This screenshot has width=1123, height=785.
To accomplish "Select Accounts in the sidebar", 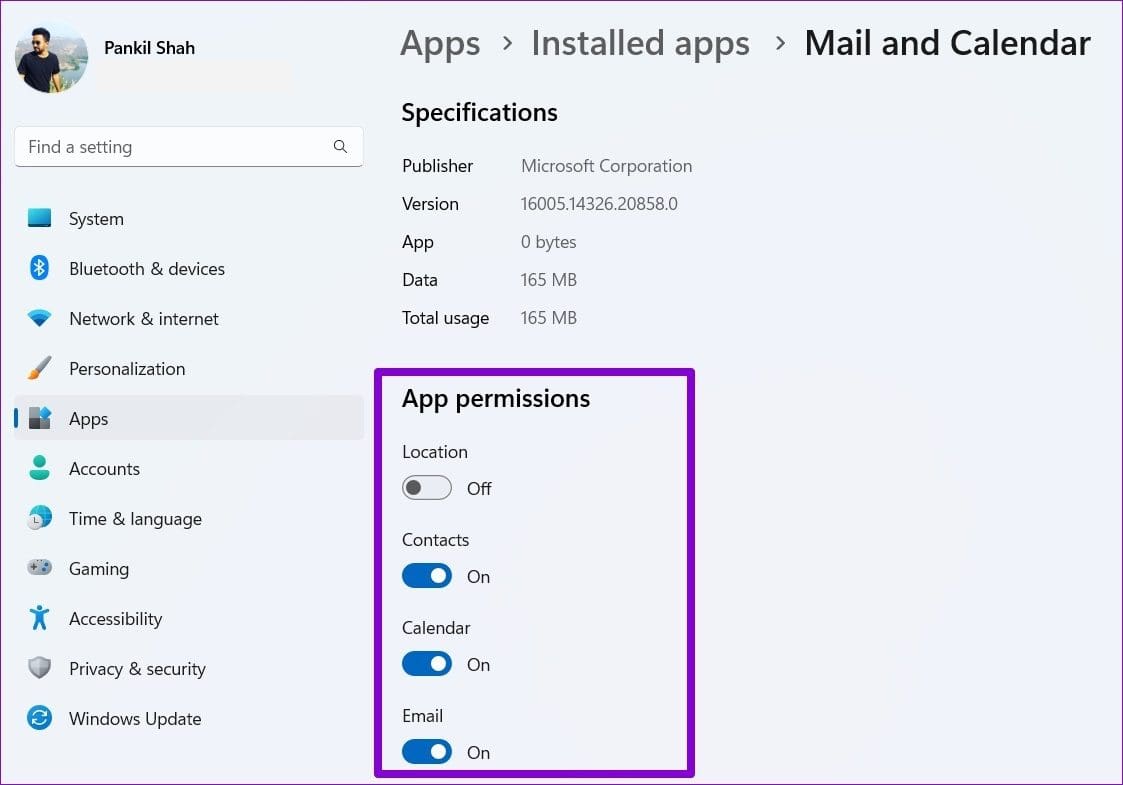I will click(188, 468).
